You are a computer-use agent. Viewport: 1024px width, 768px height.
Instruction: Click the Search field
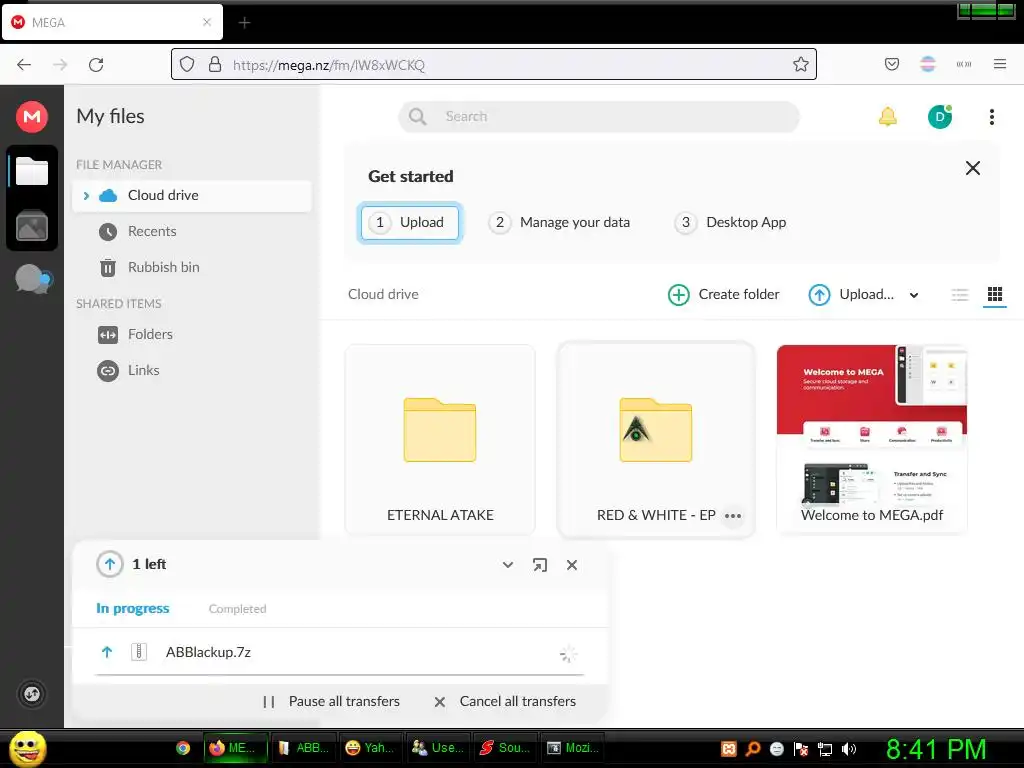click(599, 117)
